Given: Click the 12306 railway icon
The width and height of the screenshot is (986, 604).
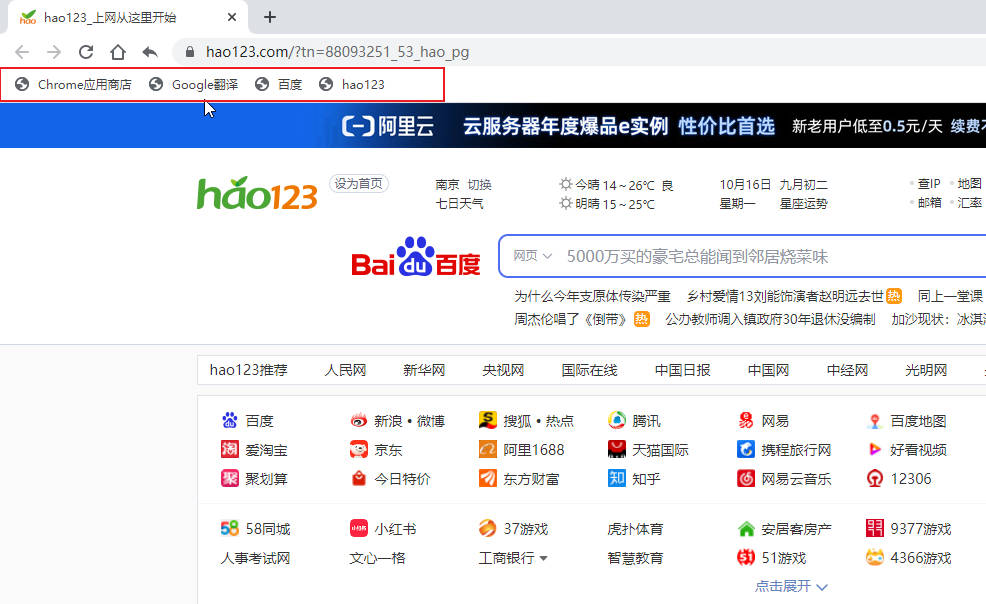Looking at the screenshot, I should [875, 478].
